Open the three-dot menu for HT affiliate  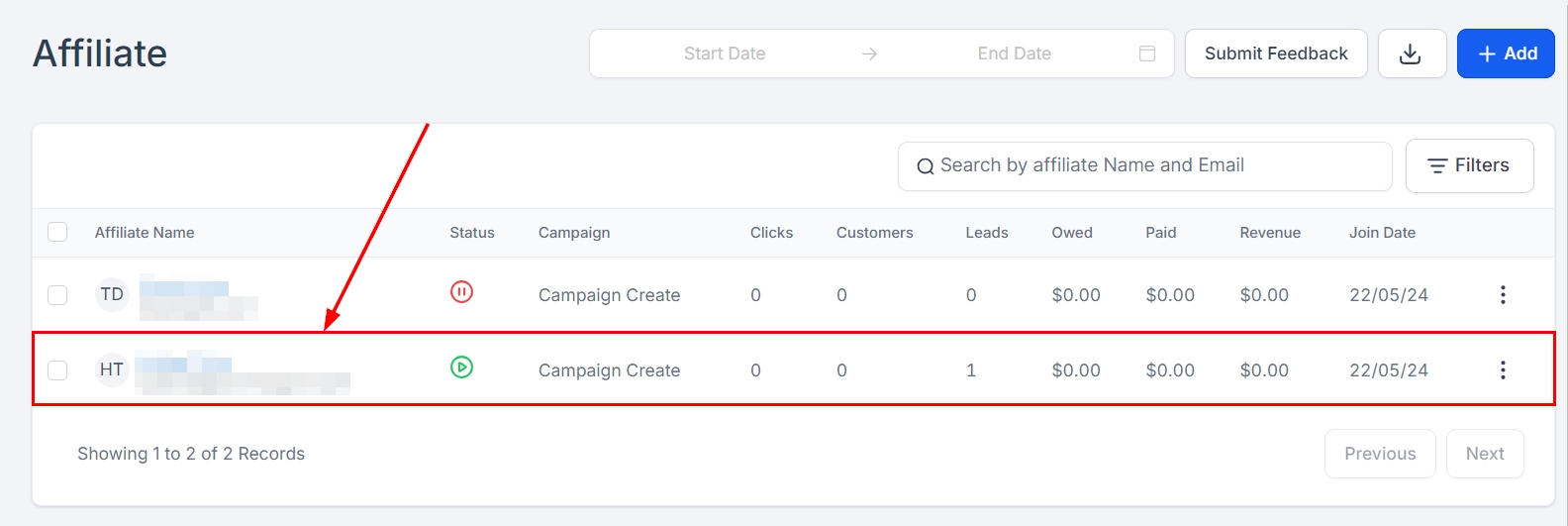[x=1503, y=369]
